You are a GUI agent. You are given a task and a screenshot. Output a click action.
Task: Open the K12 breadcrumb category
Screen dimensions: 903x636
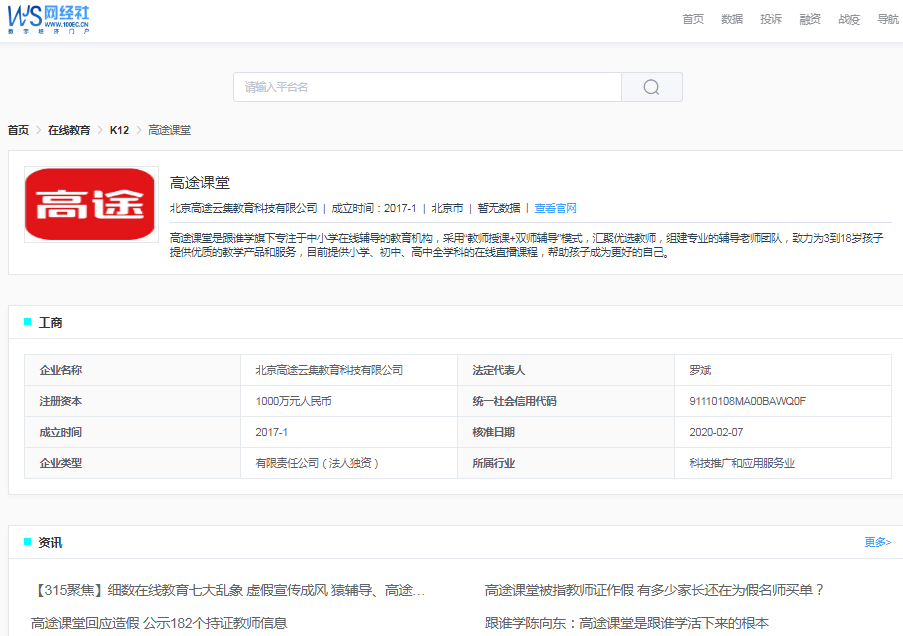point(119,130)
